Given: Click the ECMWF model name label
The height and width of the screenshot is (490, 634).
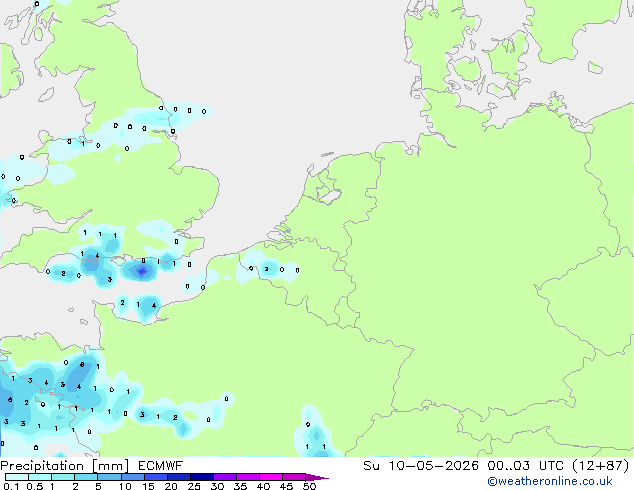Looking at the screenshot, I should (161, 466).
